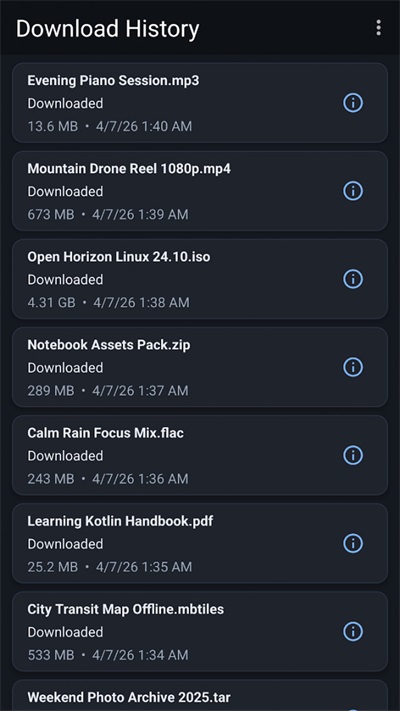The height and width of the screenshot is (711, 400).
Task: Select City Transit Map Offline.mbtiles entry
Action: 200,631
